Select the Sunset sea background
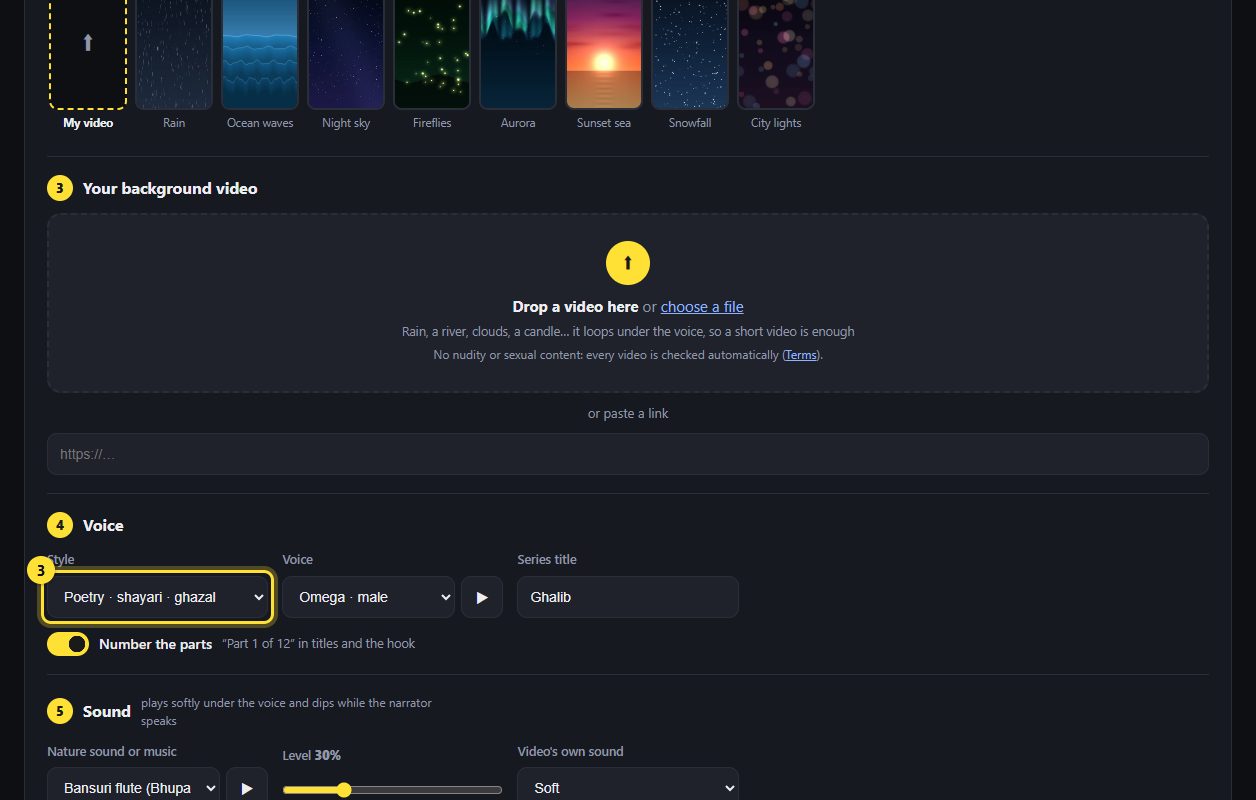This screenshot has height=800, width=1256. click(x=604, y=54)
